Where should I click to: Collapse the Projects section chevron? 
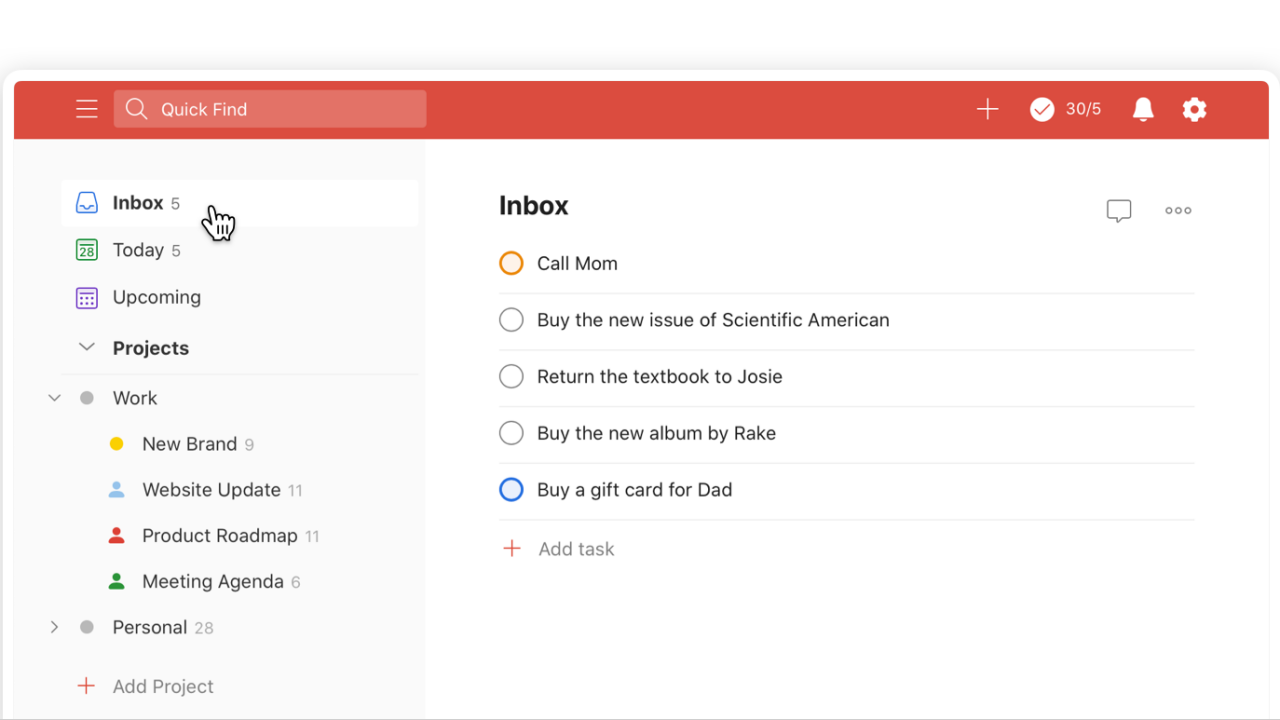[87, 347]
